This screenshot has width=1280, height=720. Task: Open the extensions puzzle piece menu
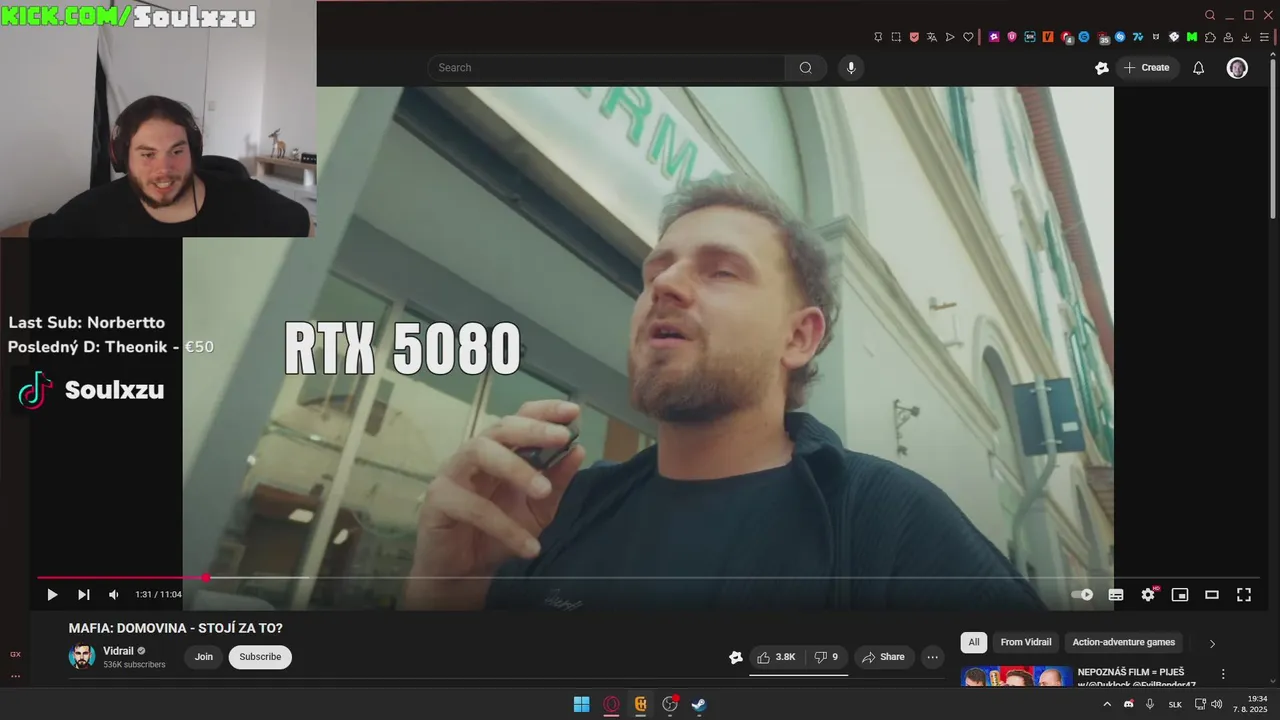click(1210, 37)
